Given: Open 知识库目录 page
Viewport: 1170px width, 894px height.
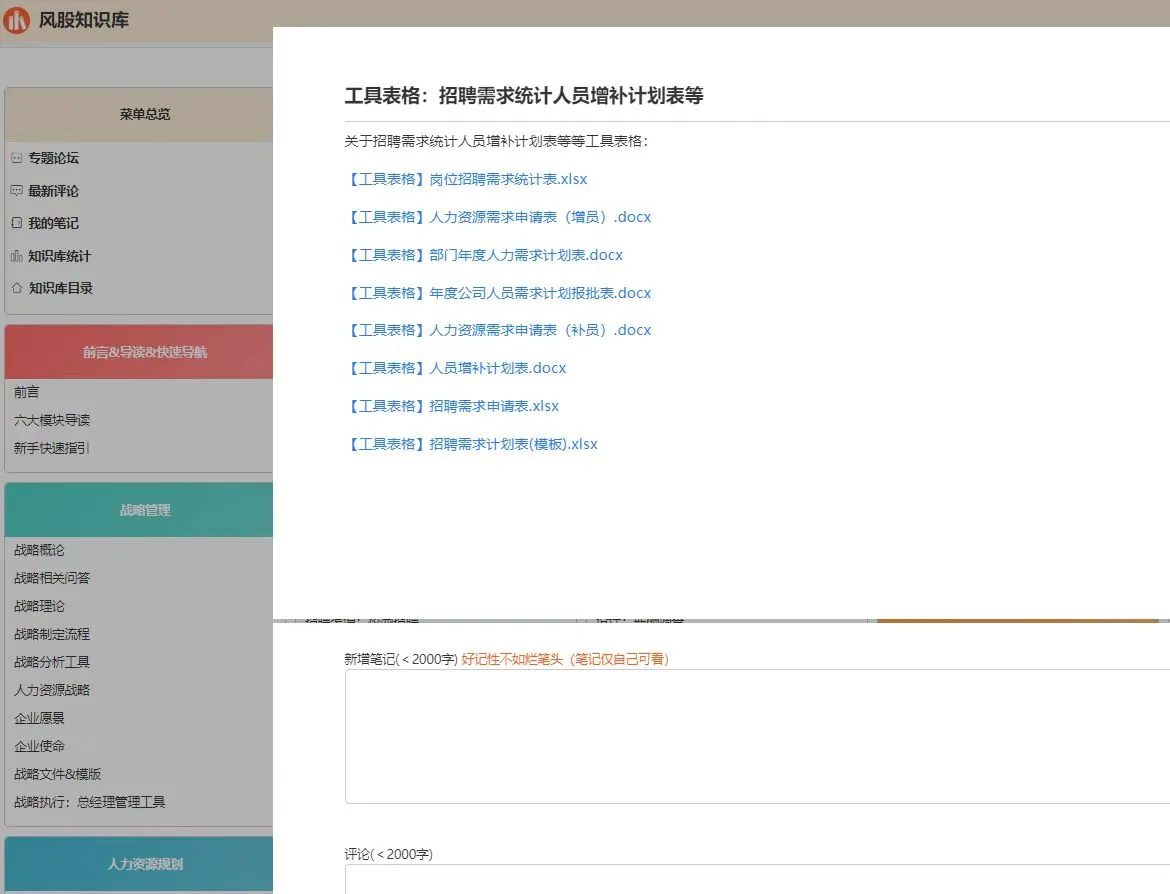Looking at the screenshot, I should (x=61, y=288).
